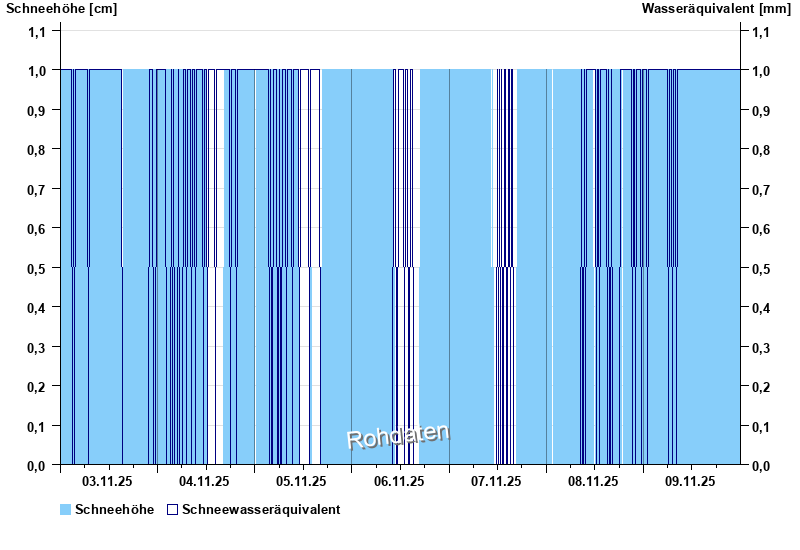
Task: Click the right axis value 0,2
Action: point(761,387)
